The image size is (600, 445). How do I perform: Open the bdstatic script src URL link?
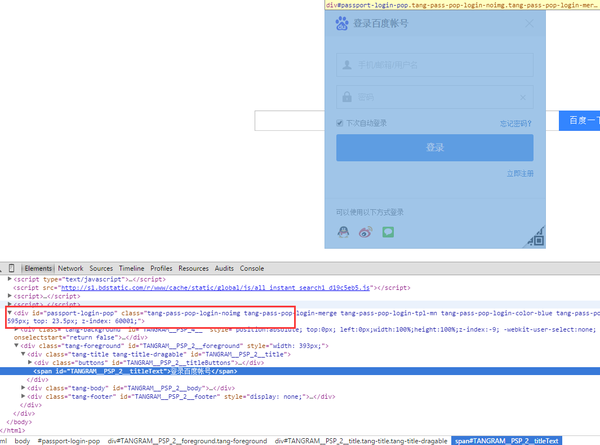point(215,287)
